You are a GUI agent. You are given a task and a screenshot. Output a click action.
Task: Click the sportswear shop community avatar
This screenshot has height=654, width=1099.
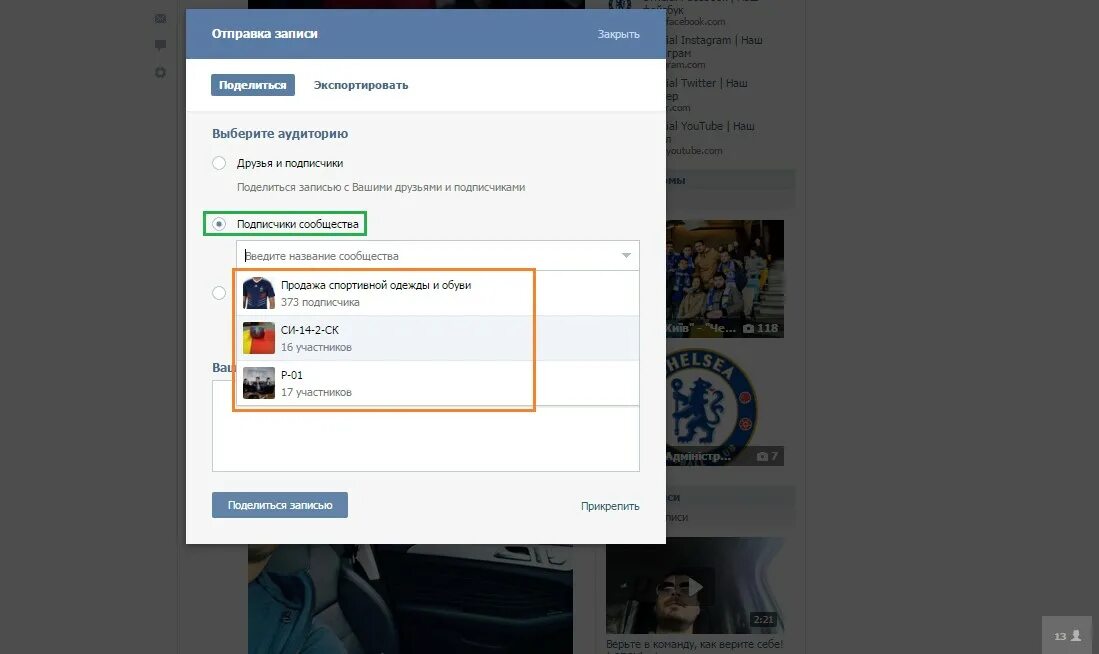[259, 293]
